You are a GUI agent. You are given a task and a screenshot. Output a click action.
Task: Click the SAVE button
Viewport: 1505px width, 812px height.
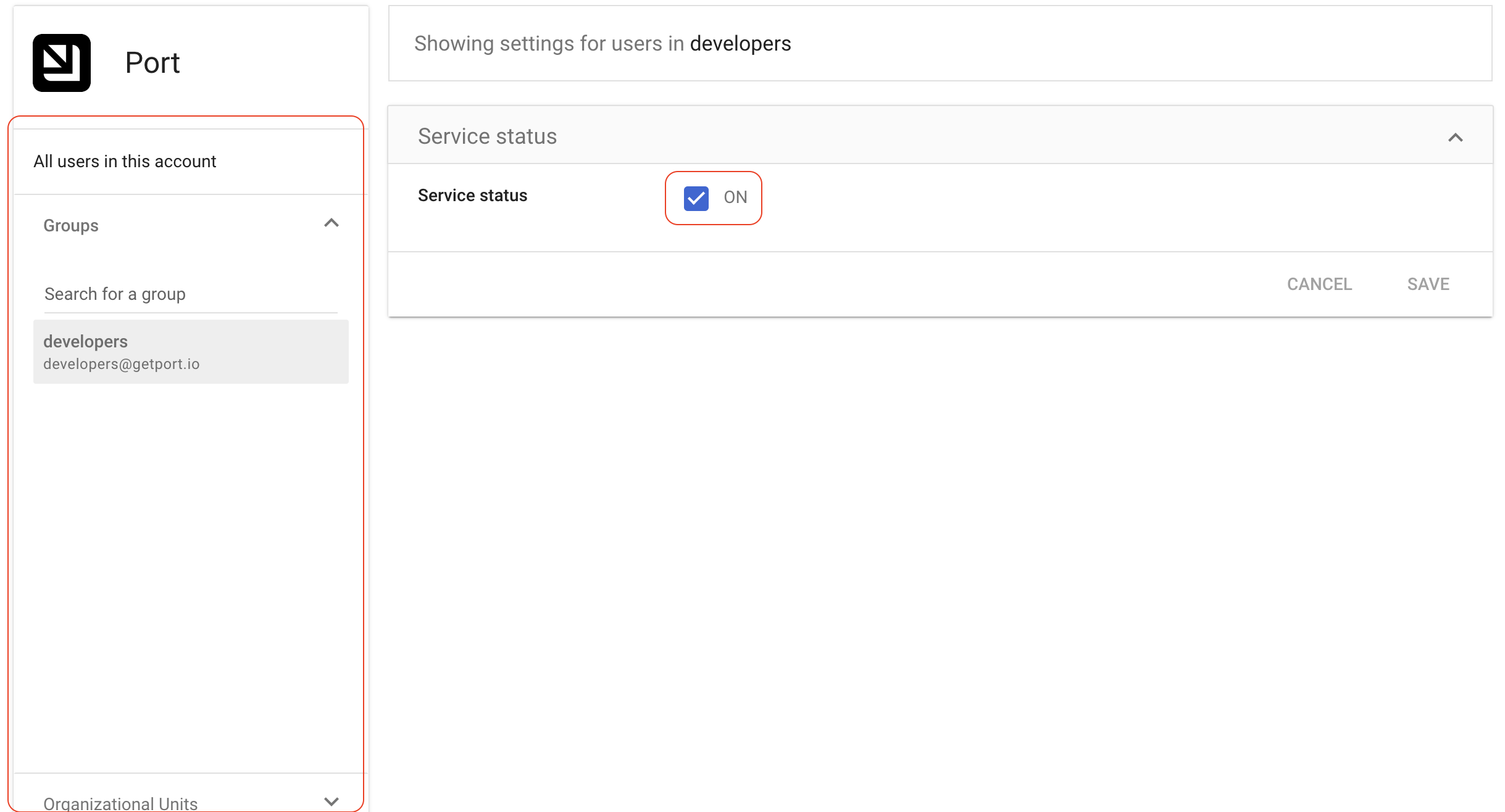coord(1428,284)
